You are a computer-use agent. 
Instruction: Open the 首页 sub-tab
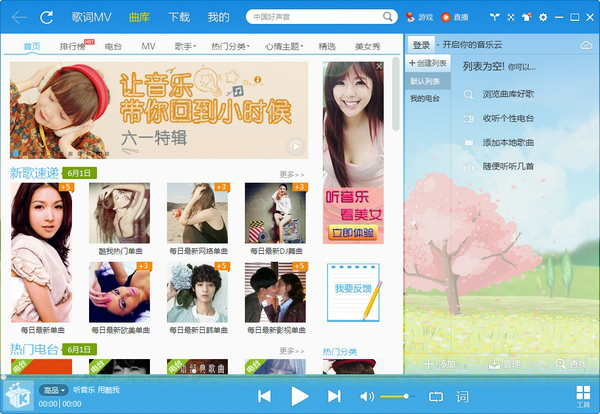coord(32,46)
